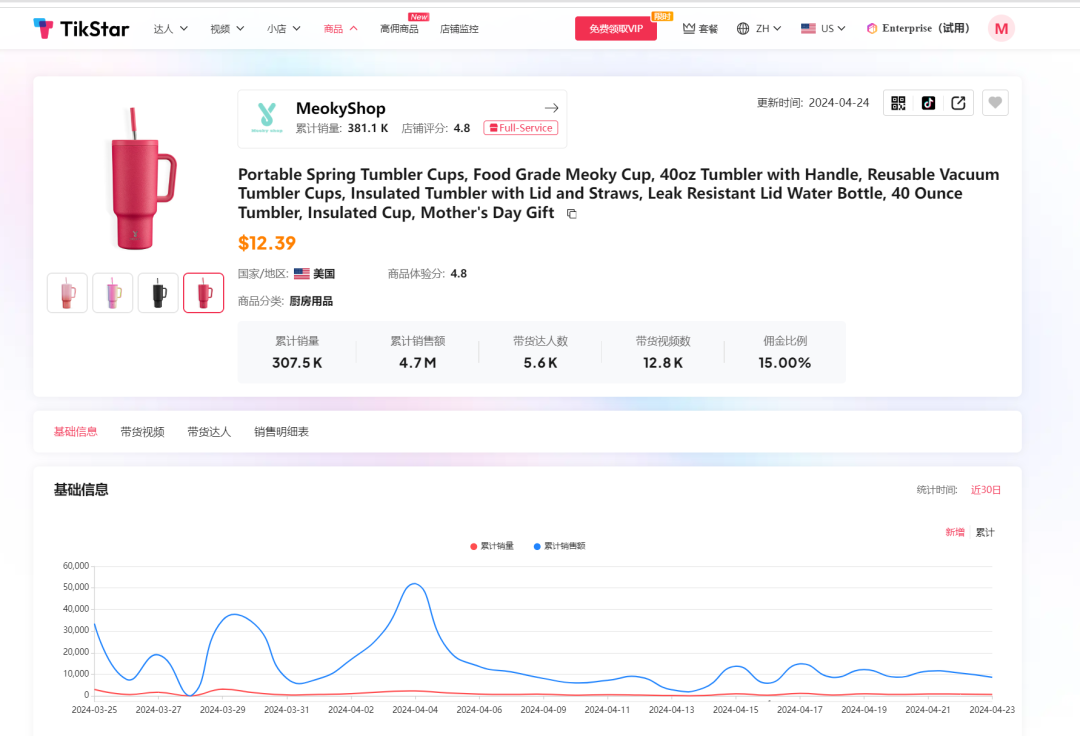Viewport: 1080px width, 736px height.
Task: Click the 2024-04-23 chart axis label
Action: click(992, 709)
